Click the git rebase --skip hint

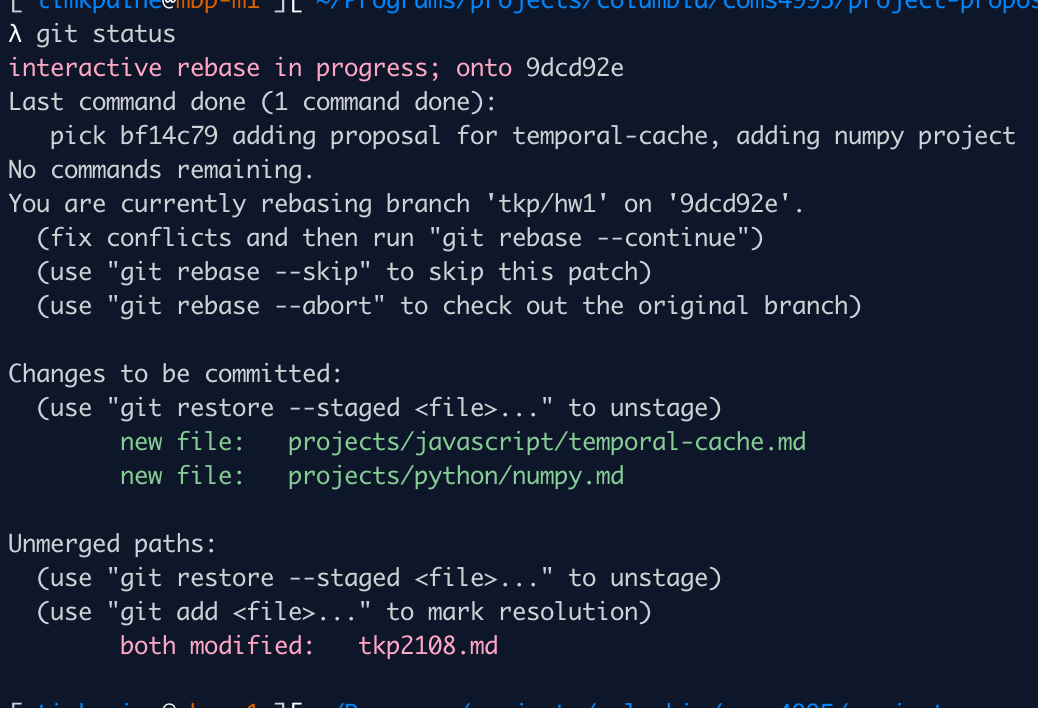point(239,272)
